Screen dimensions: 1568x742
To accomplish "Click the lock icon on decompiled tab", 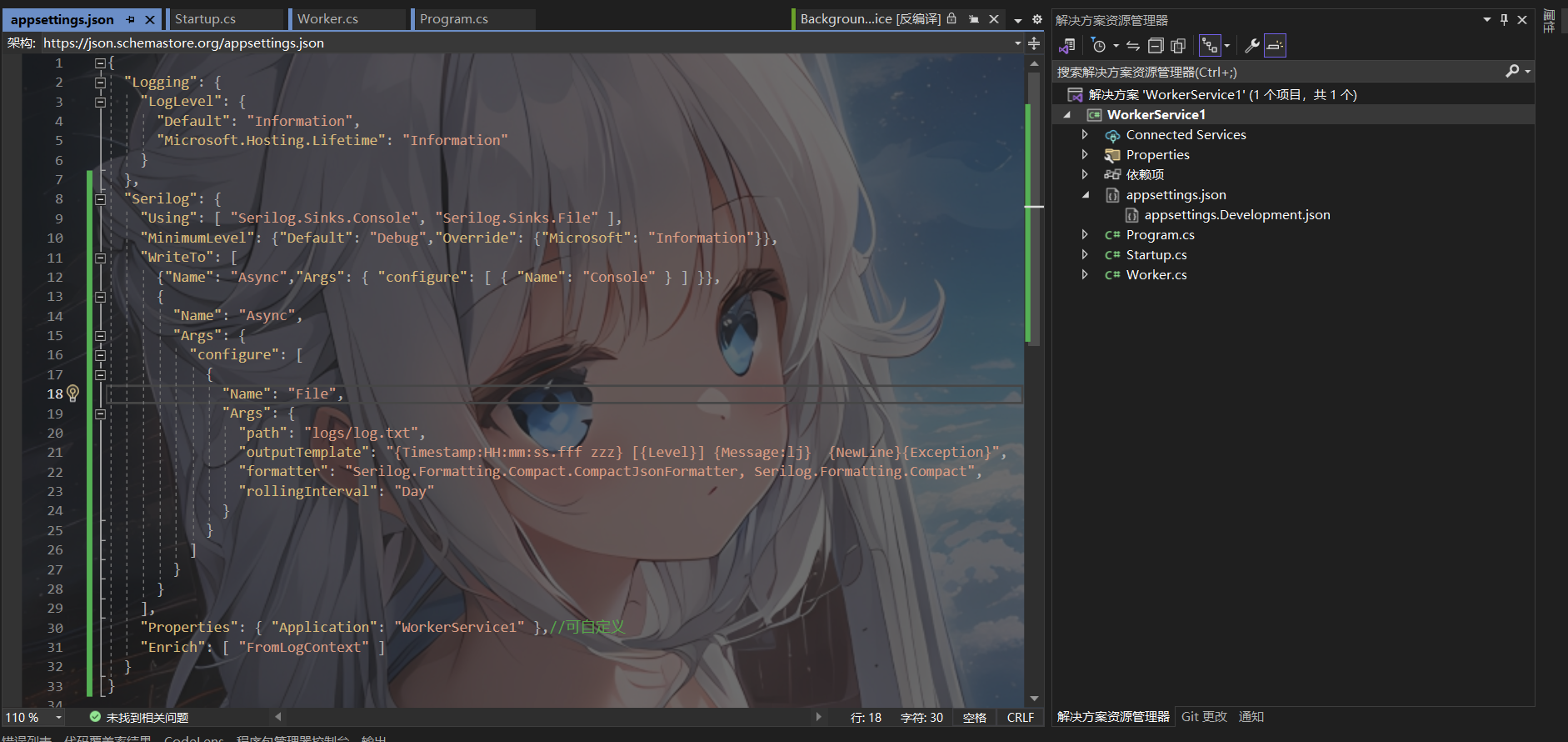I will point(951,18).
